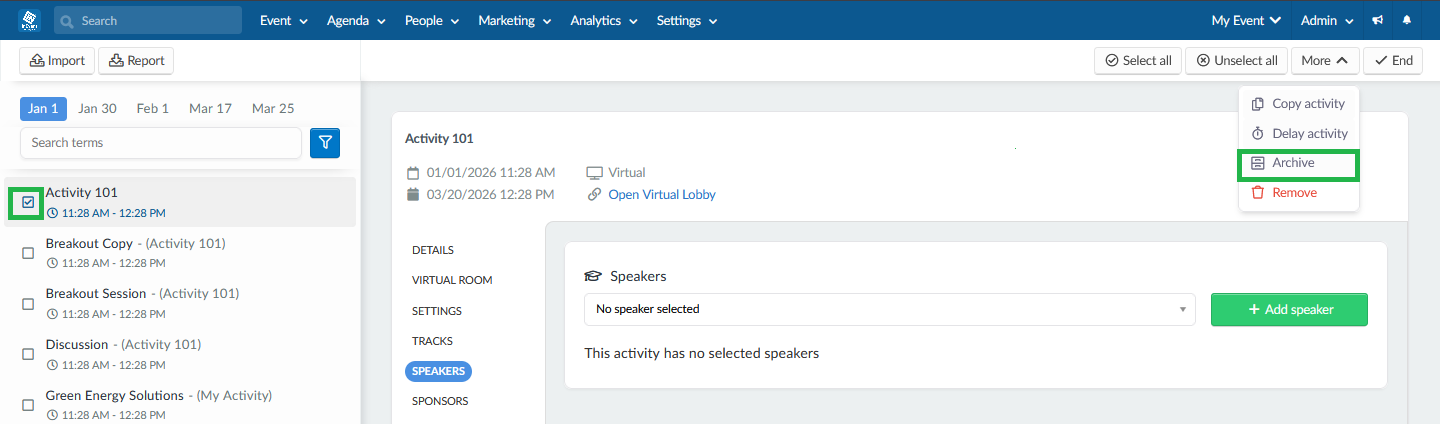Open the notifications bell icon

pyautogui.click(x=1408, y=20)
